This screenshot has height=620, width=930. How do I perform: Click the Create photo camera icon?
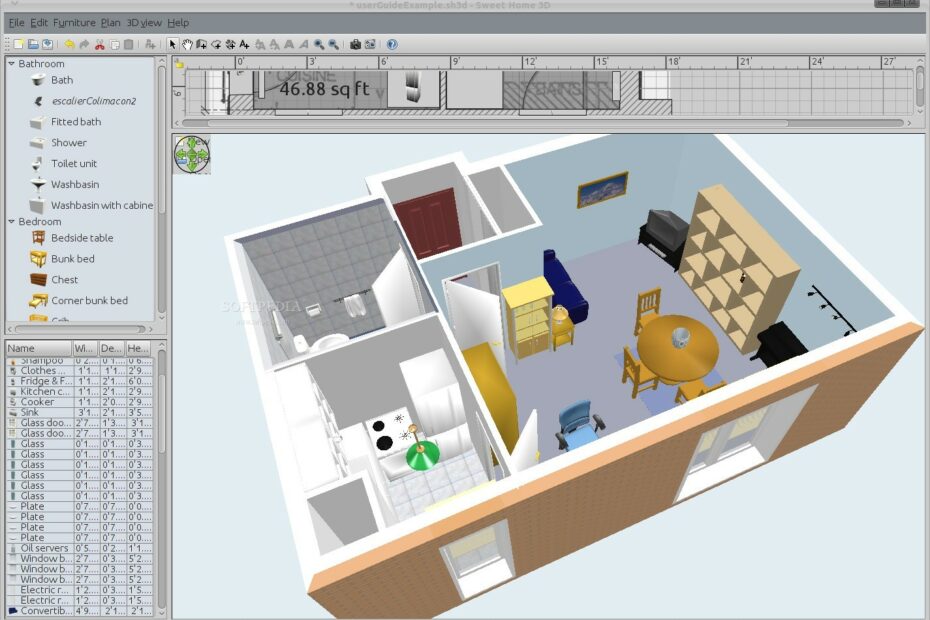pos(355,44)
